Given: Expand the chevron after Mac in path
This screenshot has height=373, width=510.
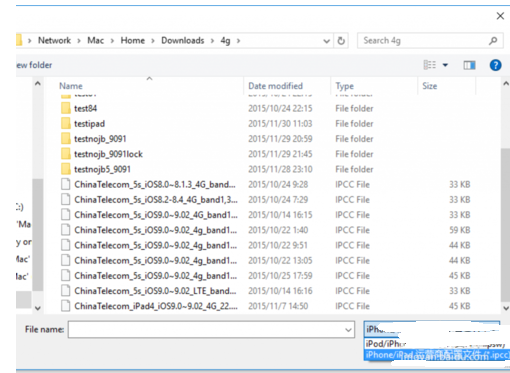Looking at the screenshot, I should pos(112,41).
